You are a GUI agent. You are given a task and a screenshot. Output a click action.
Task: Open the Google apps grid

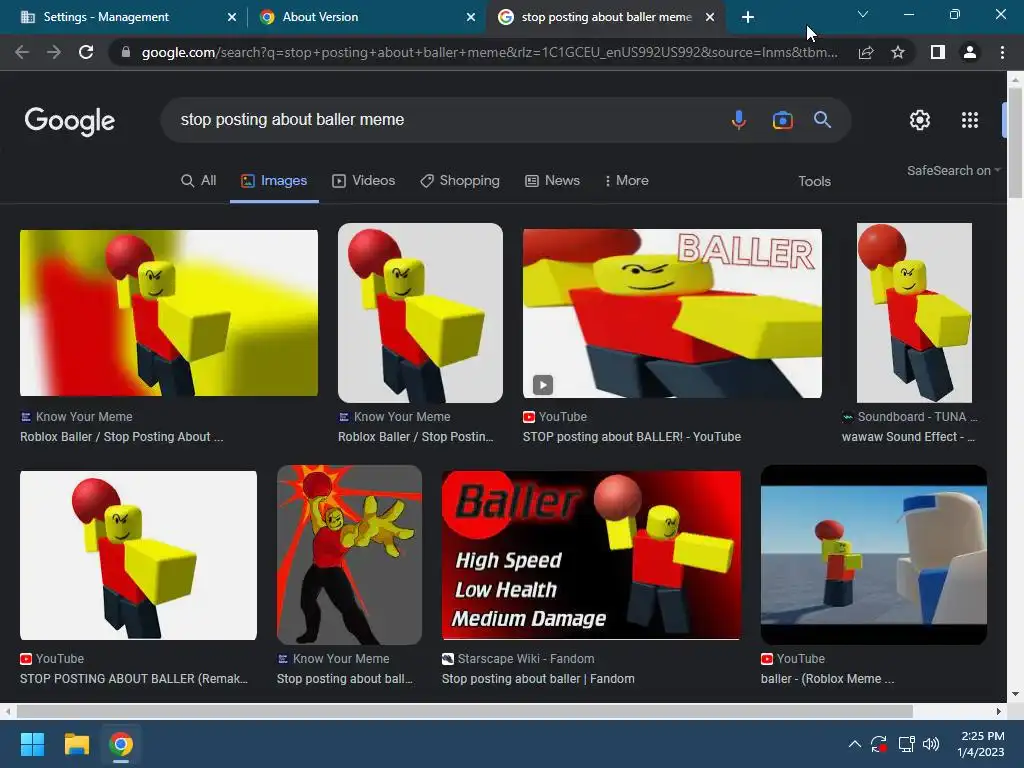970,120
